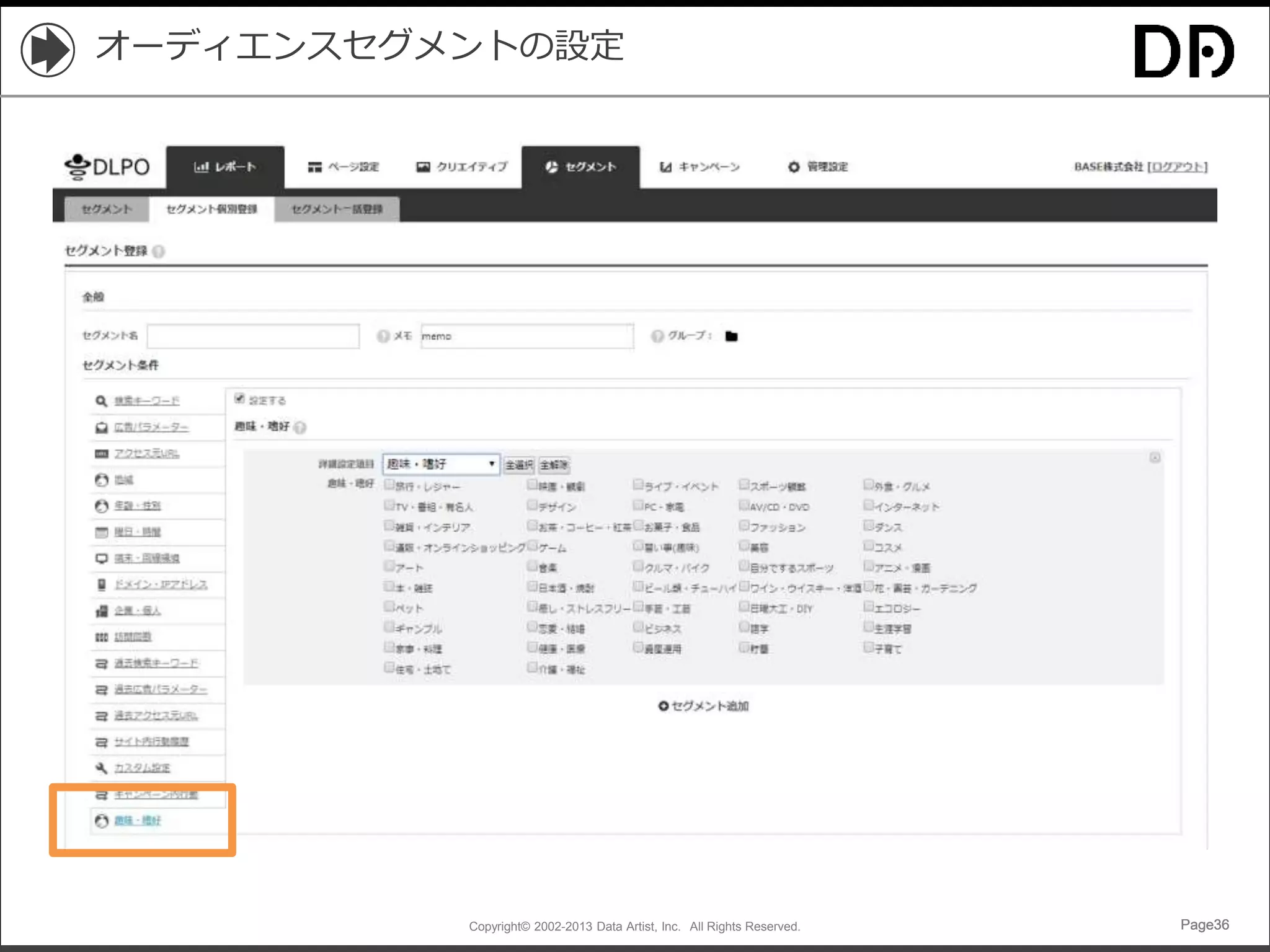Open the 過去アクセス元URL link
The height and width of the screenshot is (952, 1270).
point(156,716)
